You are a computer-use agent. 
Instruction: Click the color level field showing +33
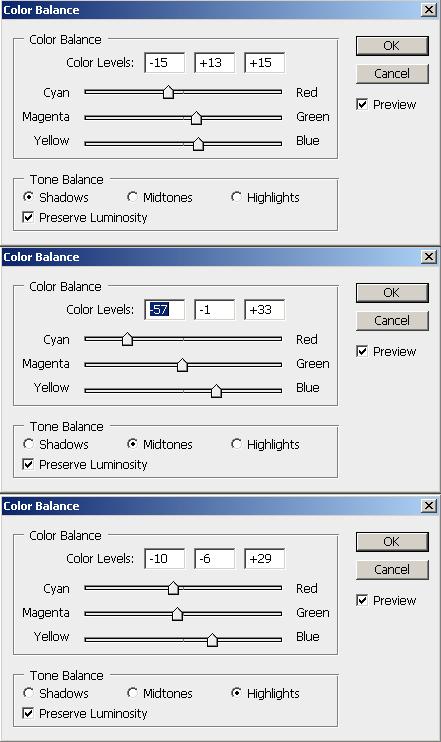click(265, 310)
